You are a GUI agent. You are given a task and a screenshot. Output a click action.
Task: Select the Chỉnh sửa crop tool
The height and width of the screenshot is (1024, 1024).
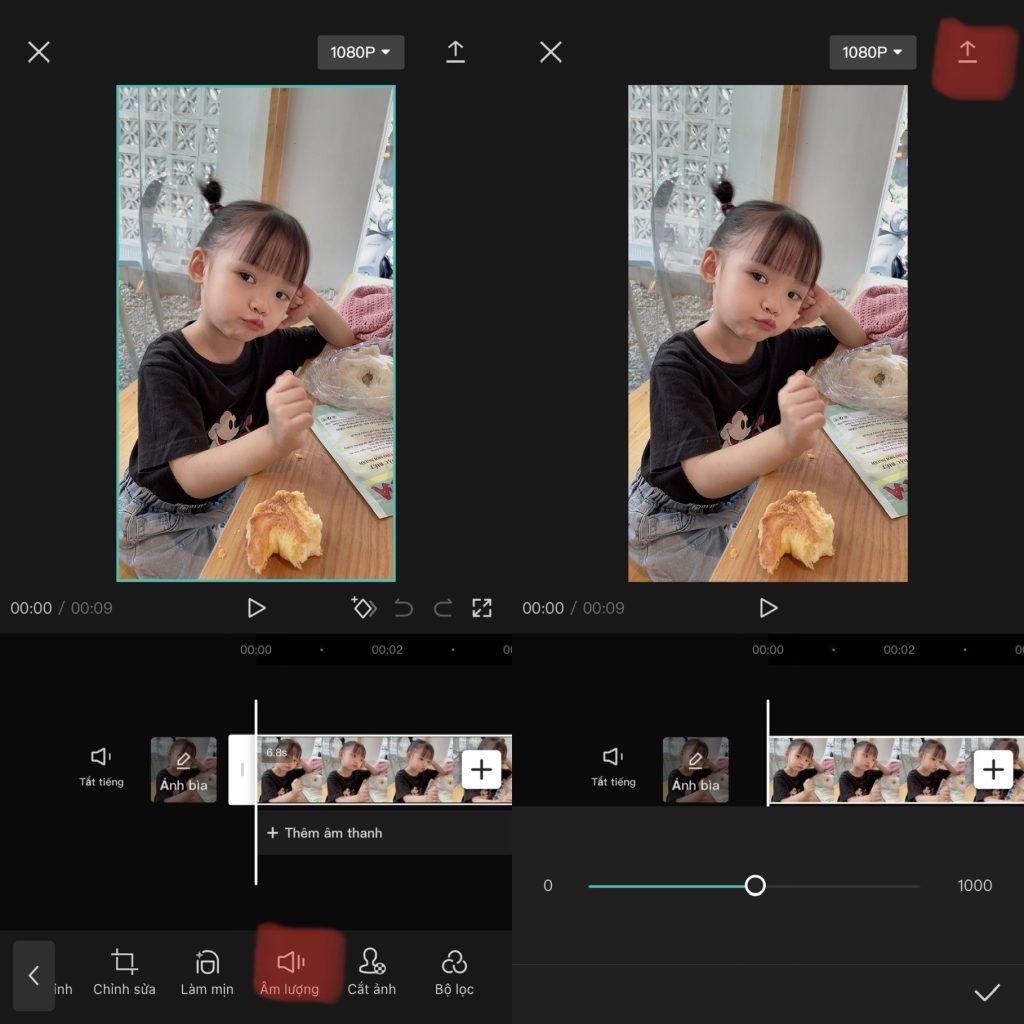pos(124,971)
